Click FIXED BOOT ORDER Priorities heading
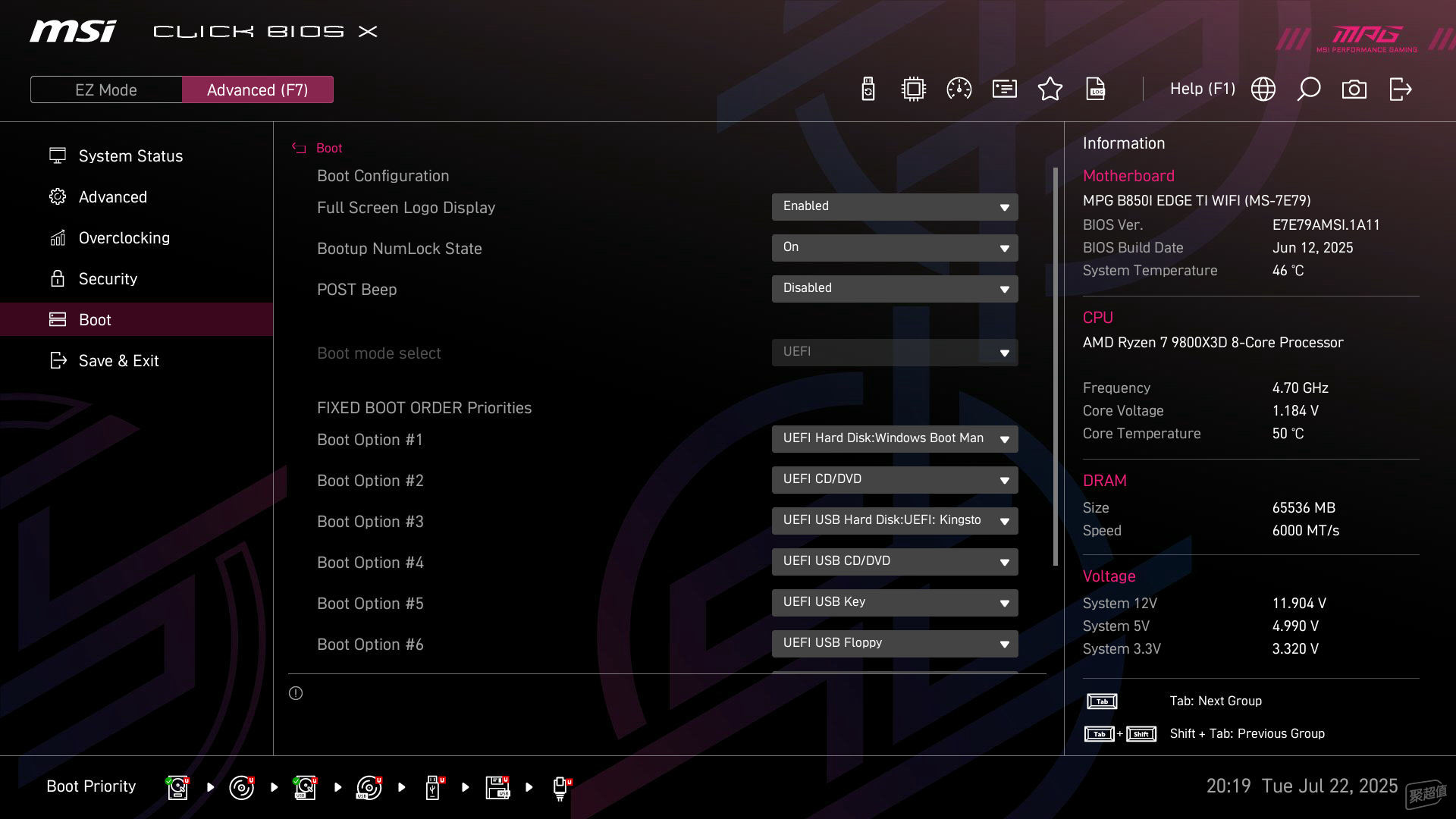 [424, 408]
